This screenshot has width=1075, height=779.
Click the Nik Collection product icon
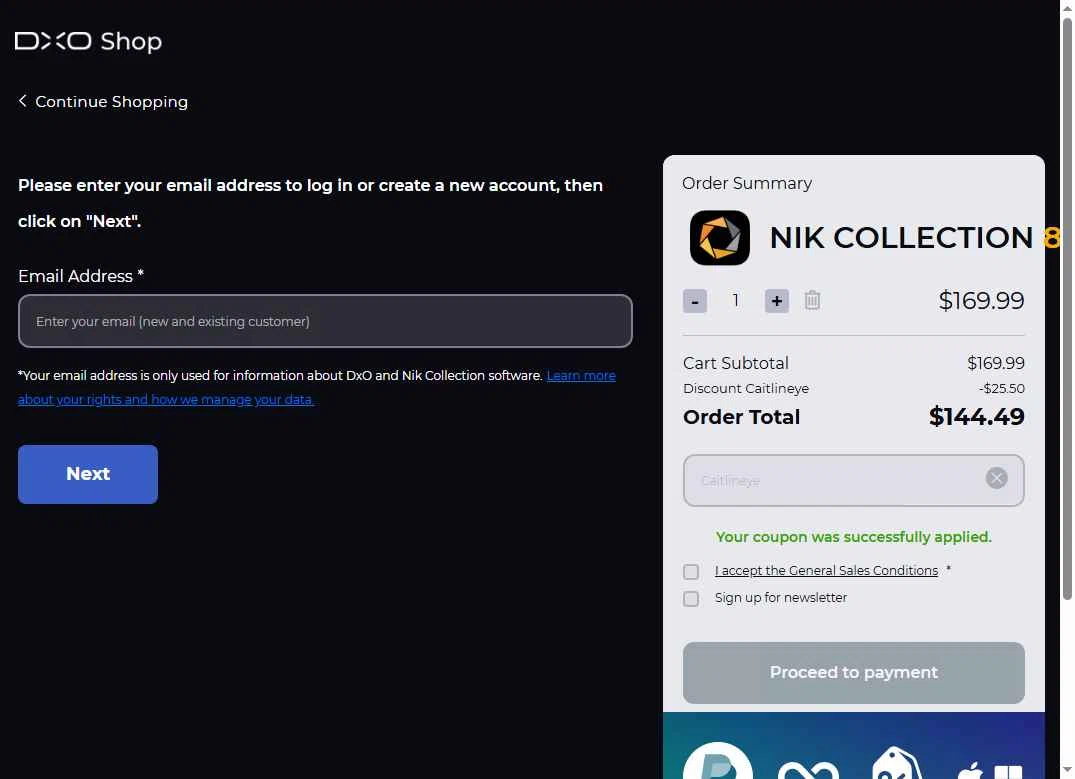pyautogui.click(x=719, y=237)
